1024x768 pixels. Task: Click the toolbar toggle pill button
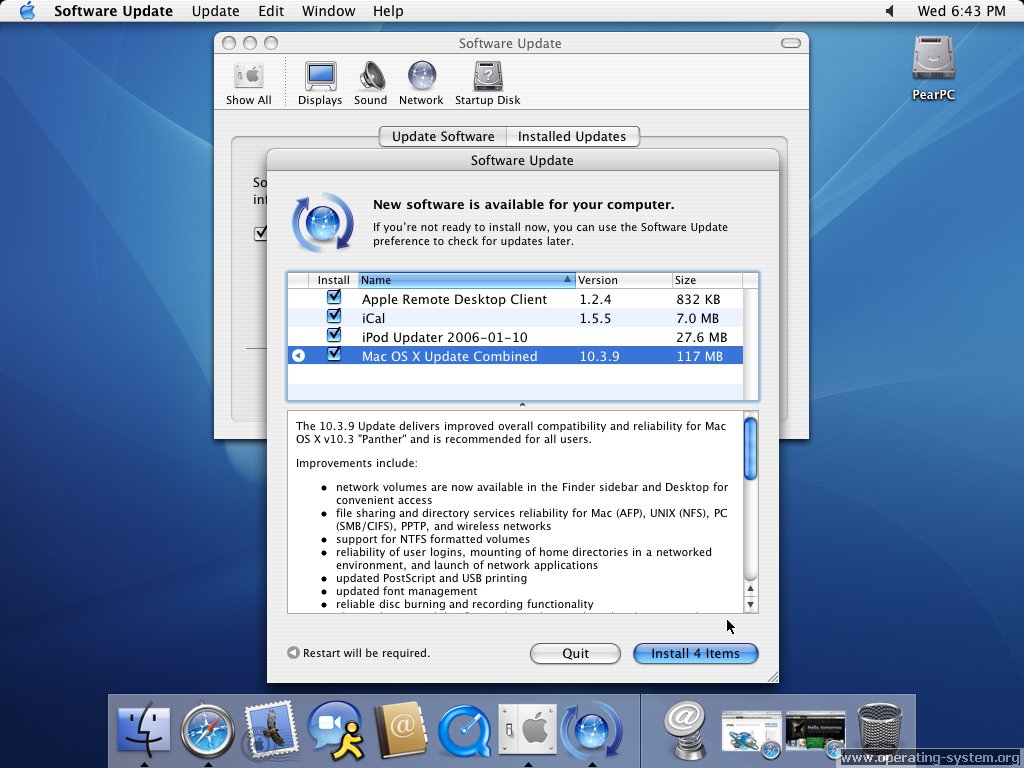(791, 43)
